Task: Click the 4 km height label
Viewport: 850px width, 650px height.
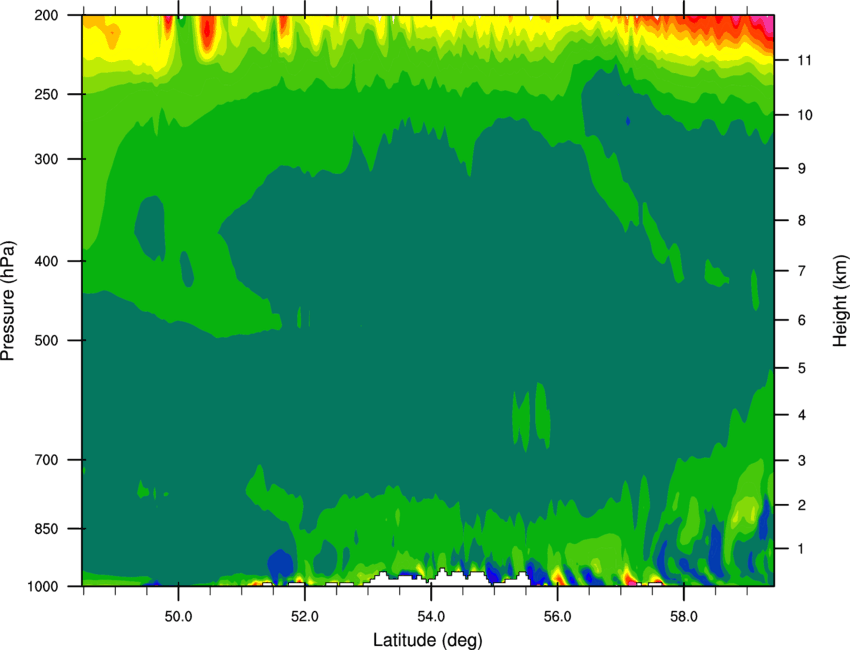Action: 802,415
